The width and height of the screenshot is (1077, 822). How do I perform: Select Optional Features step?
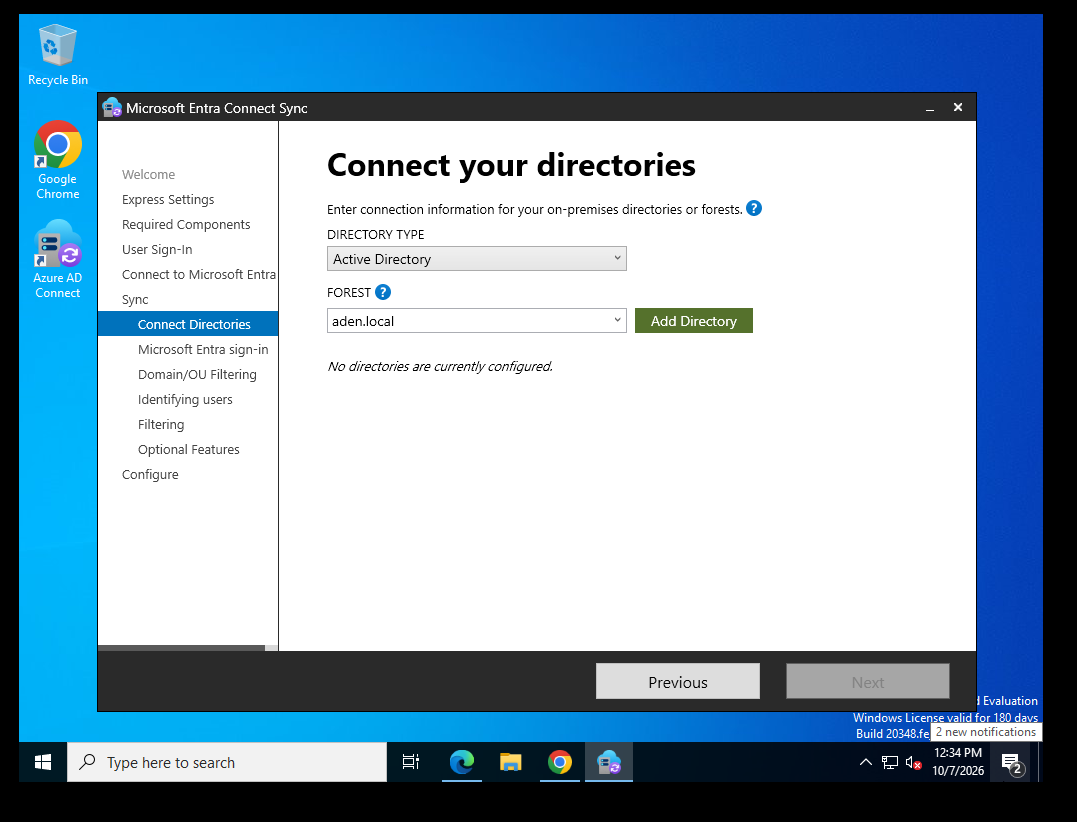click(188, 450)
